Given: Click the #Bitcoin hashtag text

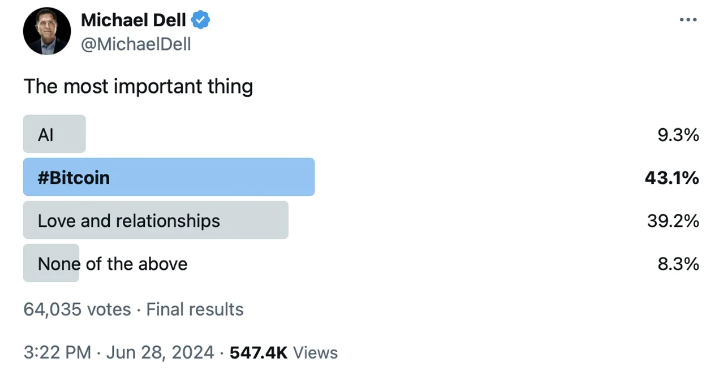Looking at the screenshot, I should [x=74, y=178].
